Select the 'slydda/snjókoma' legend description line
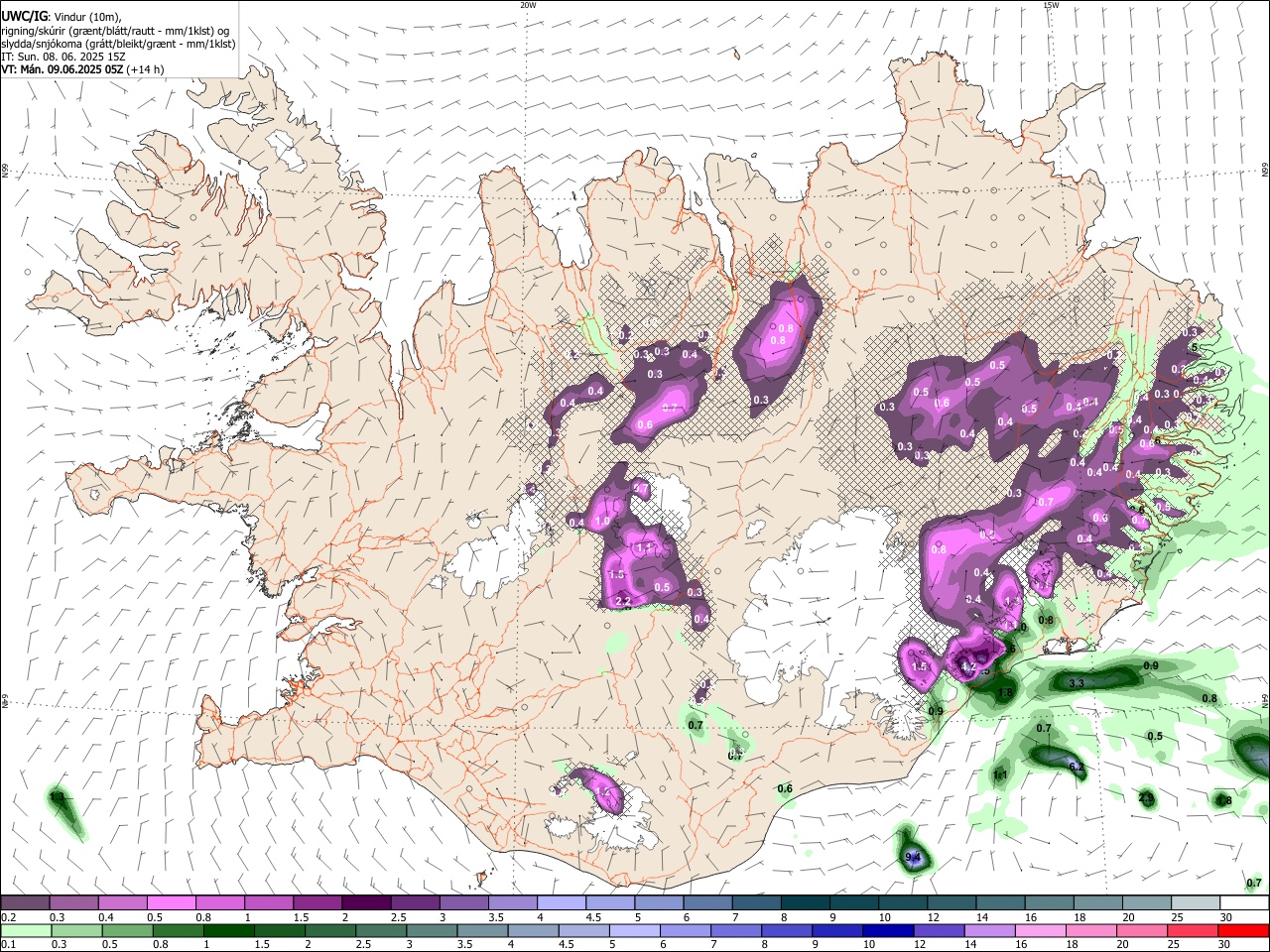 point(118,44)
